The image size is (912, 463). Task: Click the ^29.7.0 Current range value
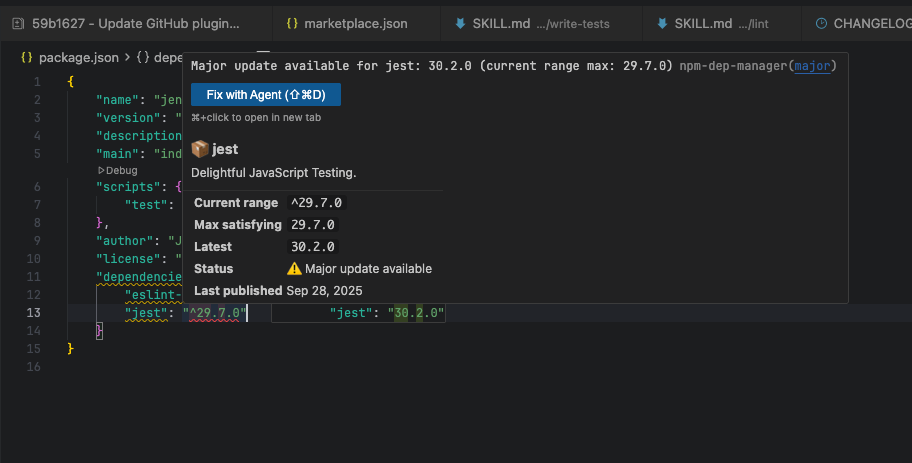click(316, 203)
